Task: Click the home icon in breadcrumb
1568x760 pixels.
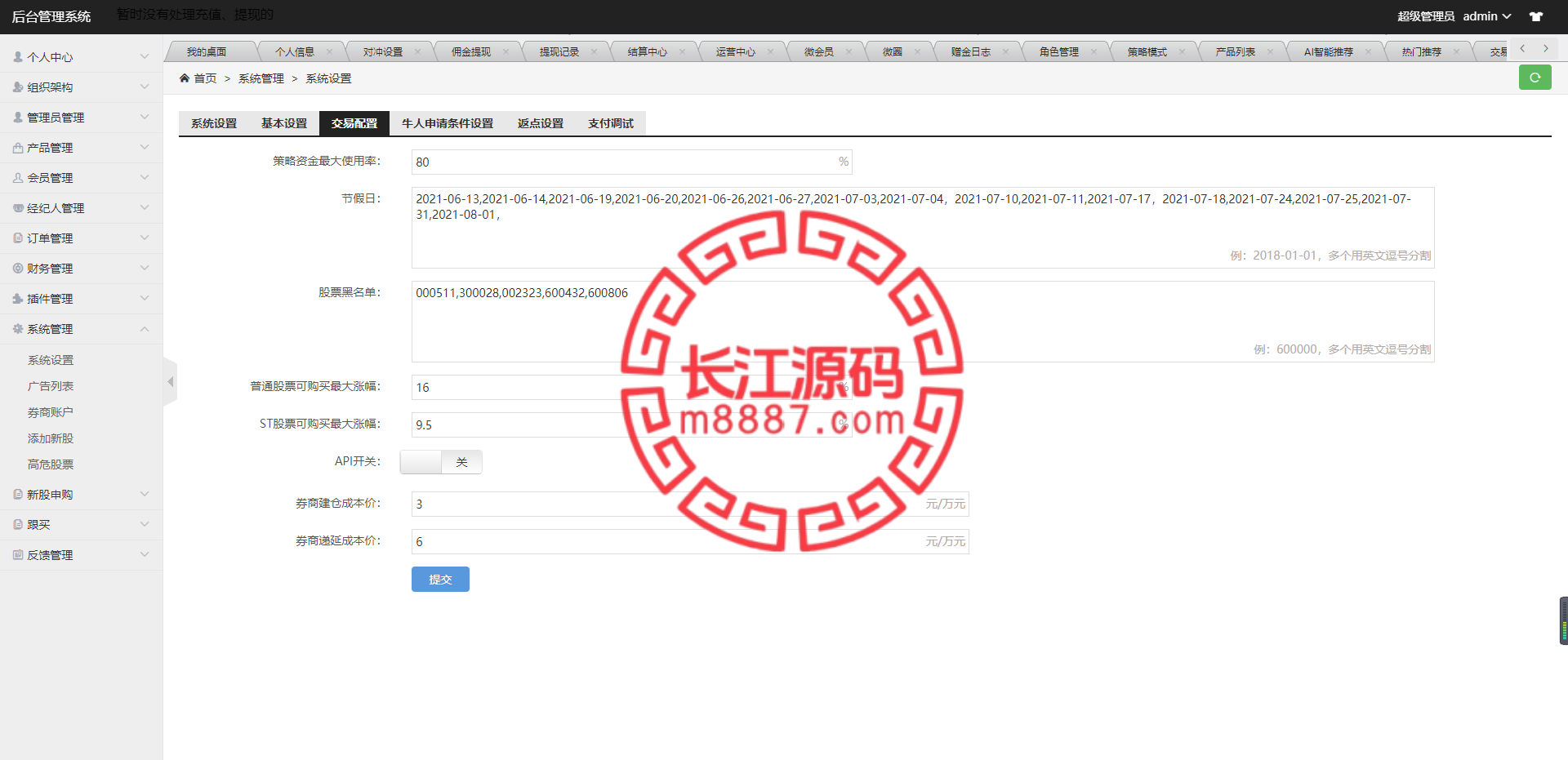Action: point(185,78)
